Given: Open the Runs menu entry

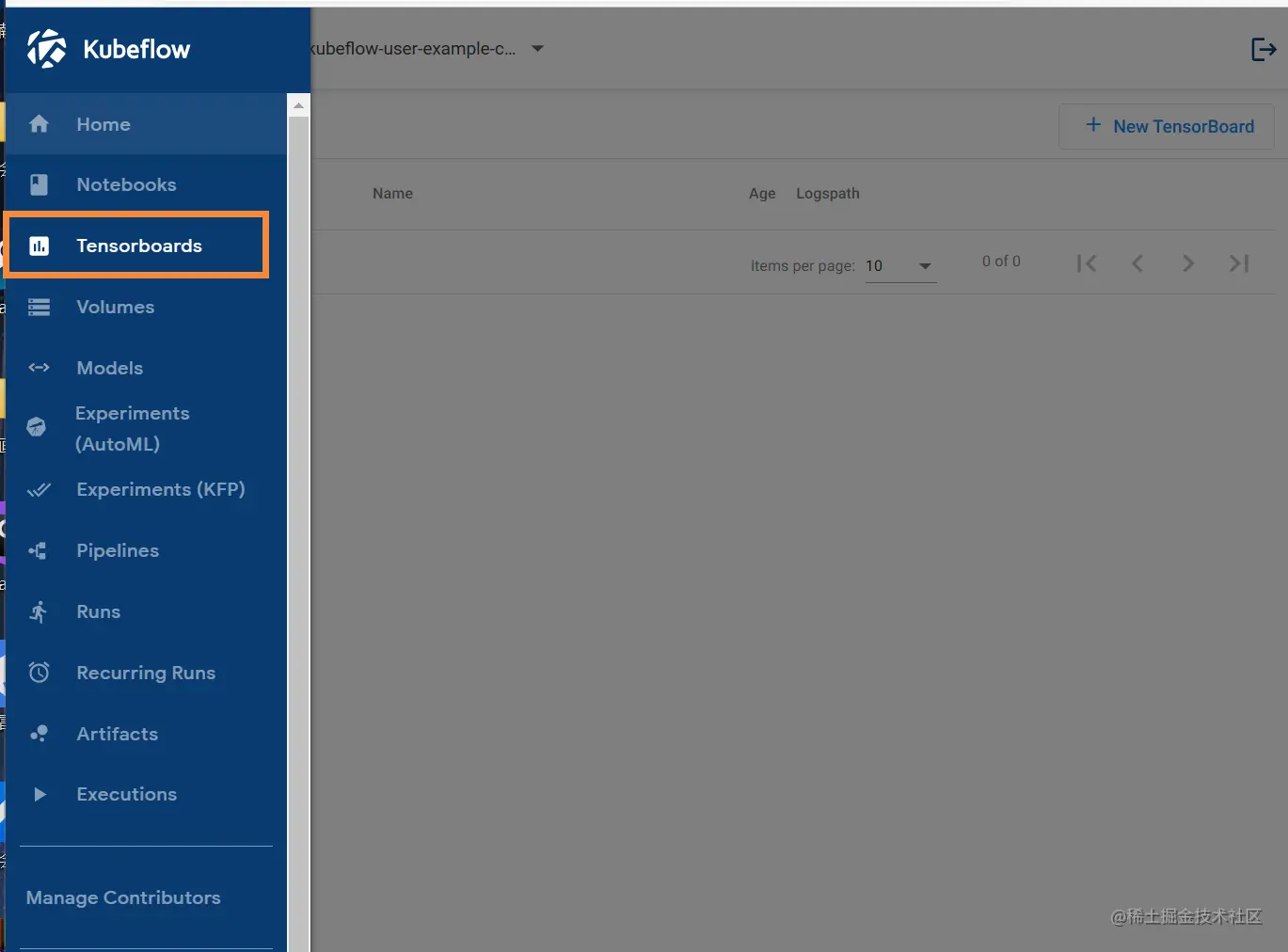Looking at the screenshot, I should click(x=146, y=611).
